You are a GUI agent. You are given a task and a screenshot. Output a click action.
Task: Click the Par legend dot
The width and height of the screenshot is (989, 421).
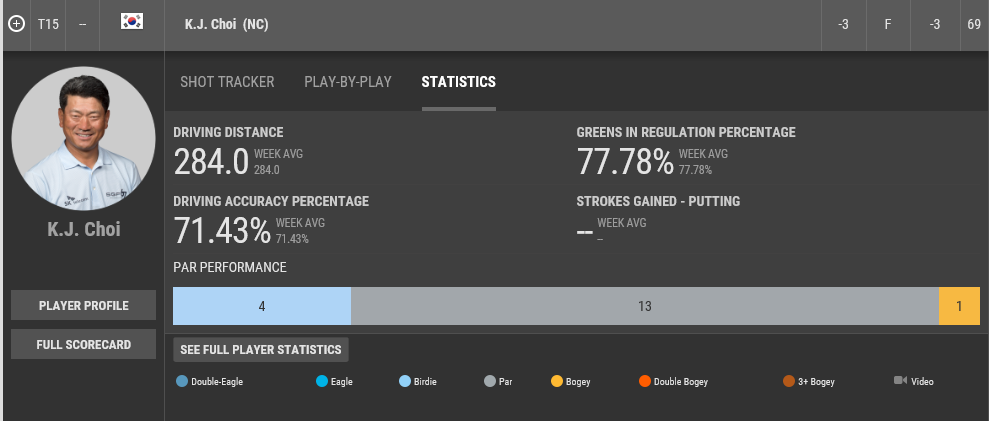click(x=490, y=381)
